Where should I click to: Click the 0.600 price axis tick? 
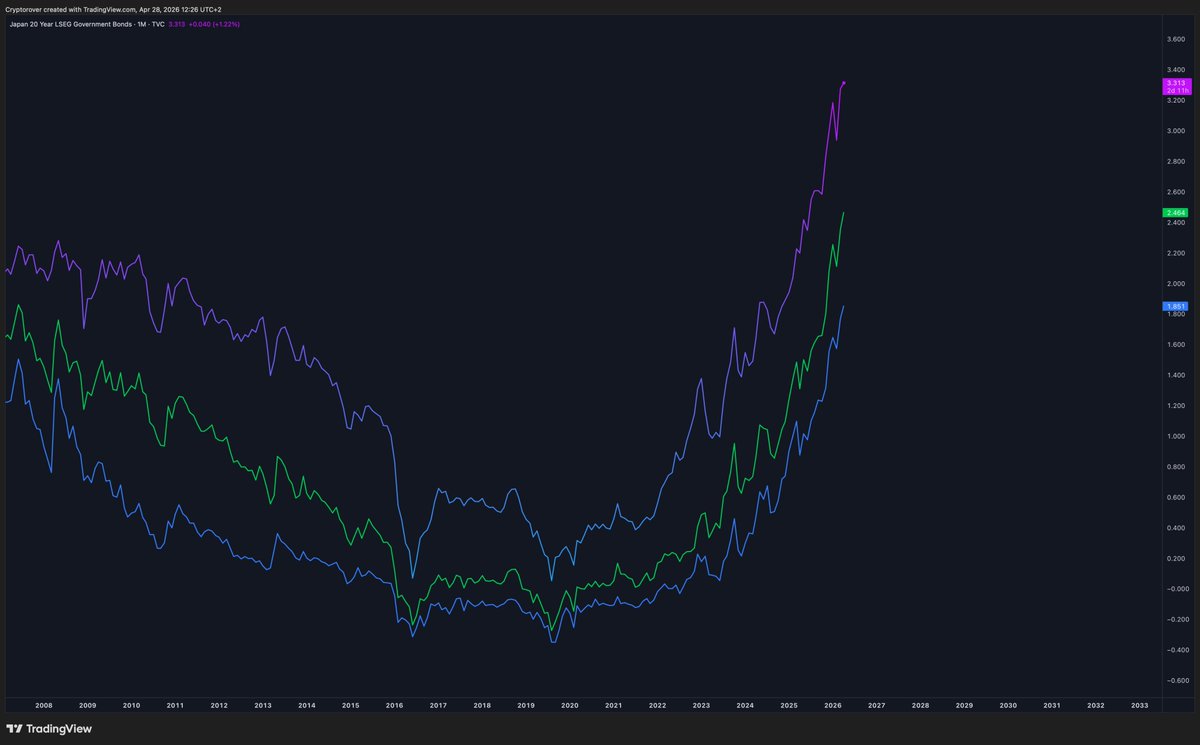(x=1176, y=497)
